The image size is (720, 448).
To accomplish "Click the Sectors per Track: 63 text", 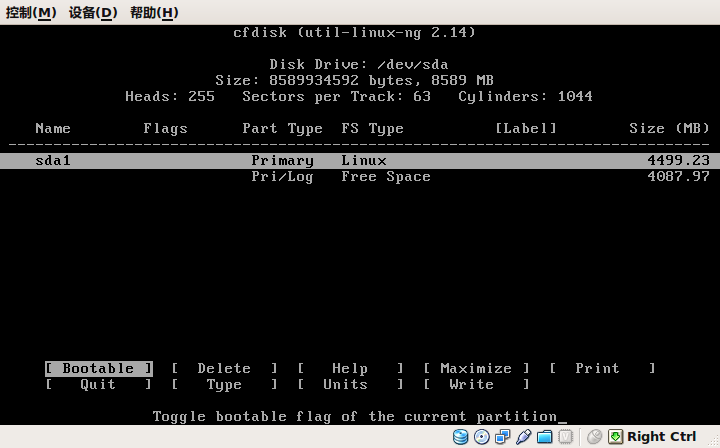I will (337, 96).
